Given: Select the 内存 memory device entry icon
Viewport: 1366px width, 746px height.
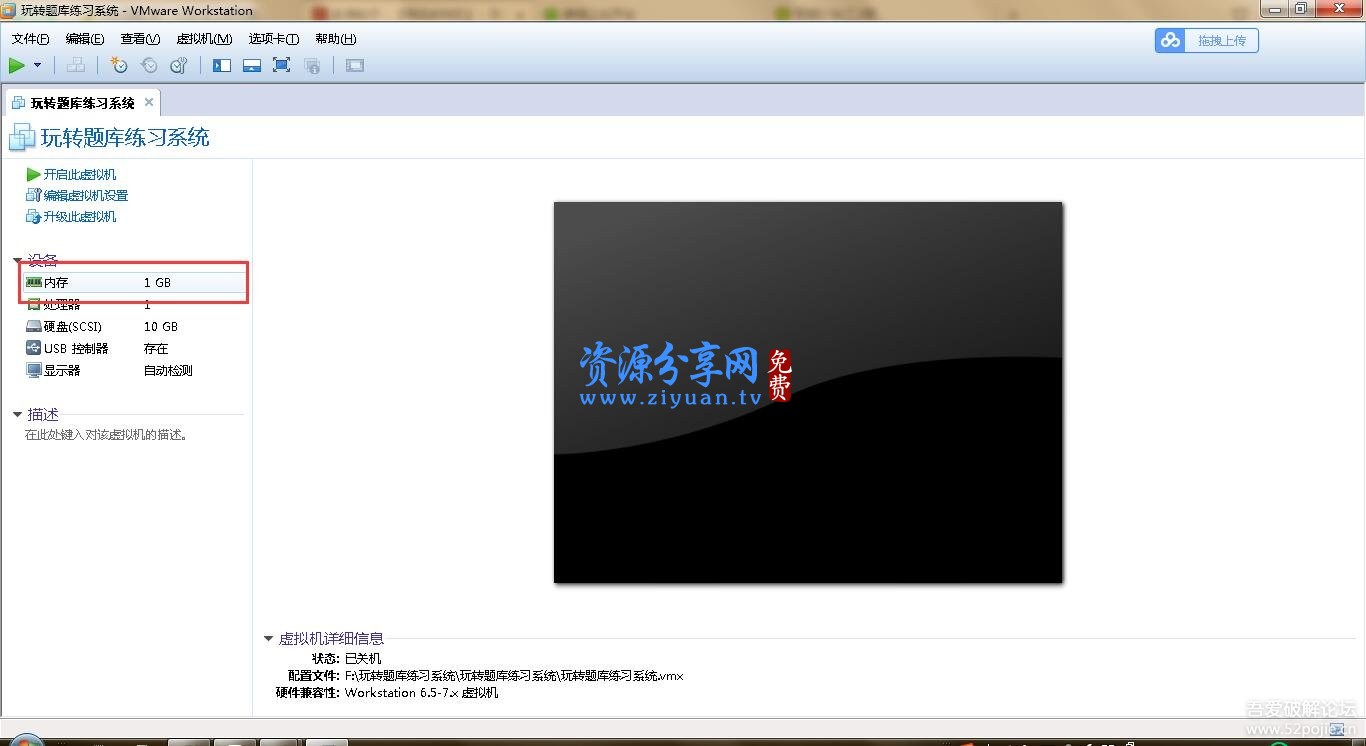Looking at the screenshot, I should coord(36,282).
